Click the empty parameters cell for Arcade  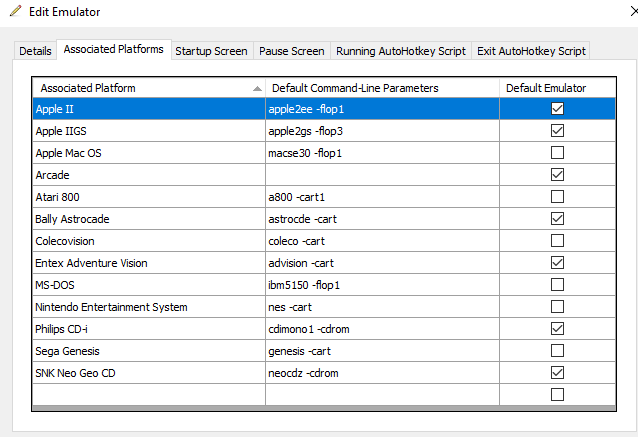382,175
